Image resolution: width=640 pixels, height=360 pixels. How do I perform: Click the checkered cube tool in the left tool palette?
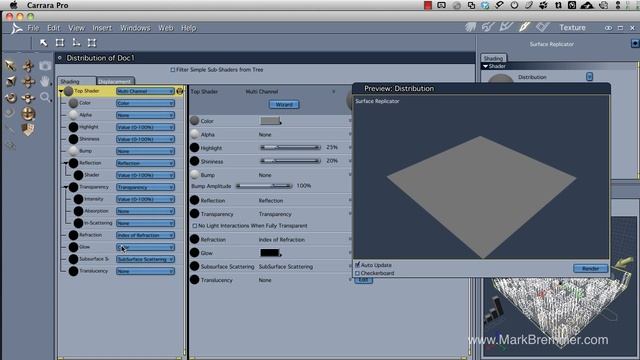pos(28,129)
